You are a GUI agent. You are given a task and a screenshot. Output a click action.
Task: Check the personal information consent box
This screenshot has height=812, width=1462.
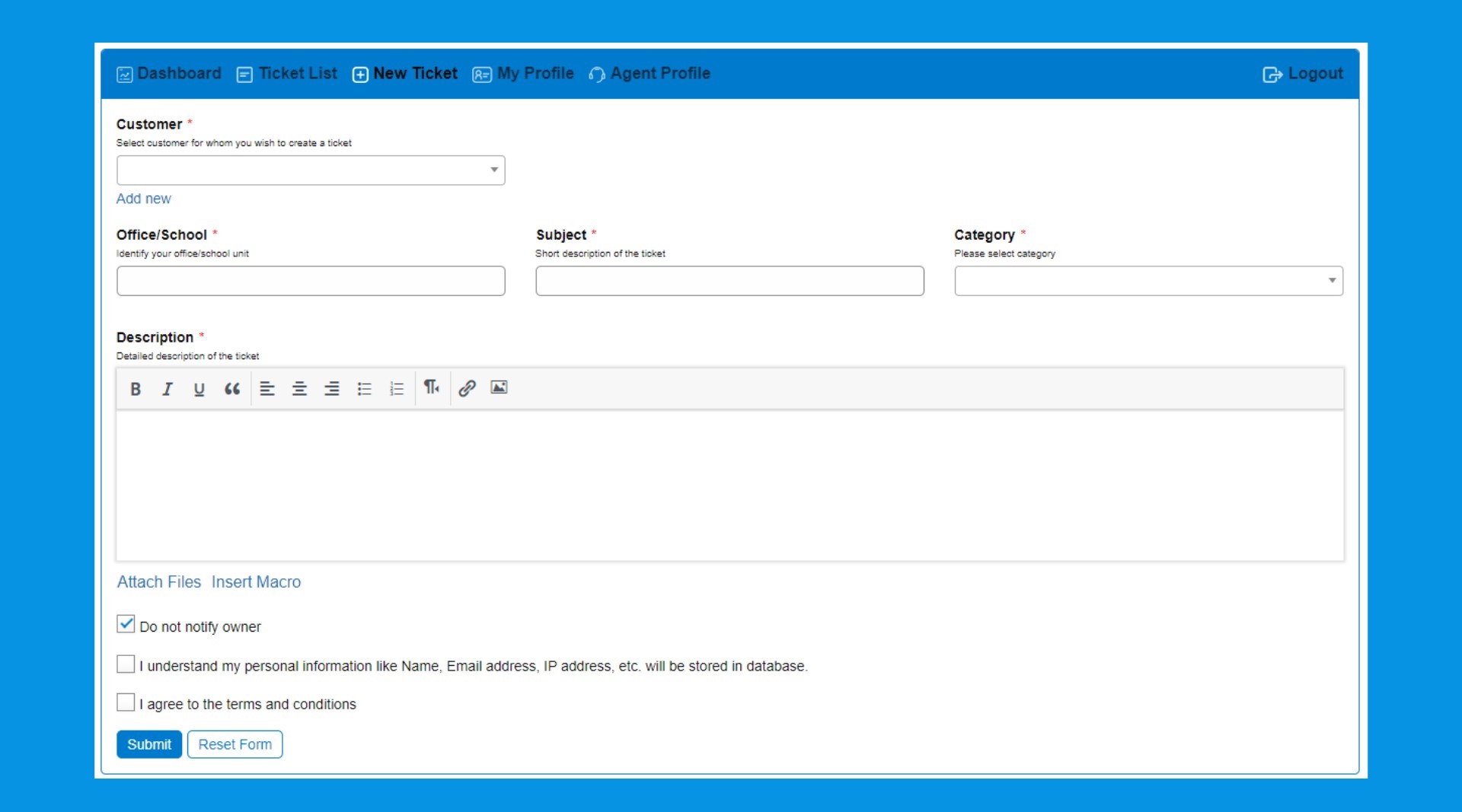click(126, 664)
